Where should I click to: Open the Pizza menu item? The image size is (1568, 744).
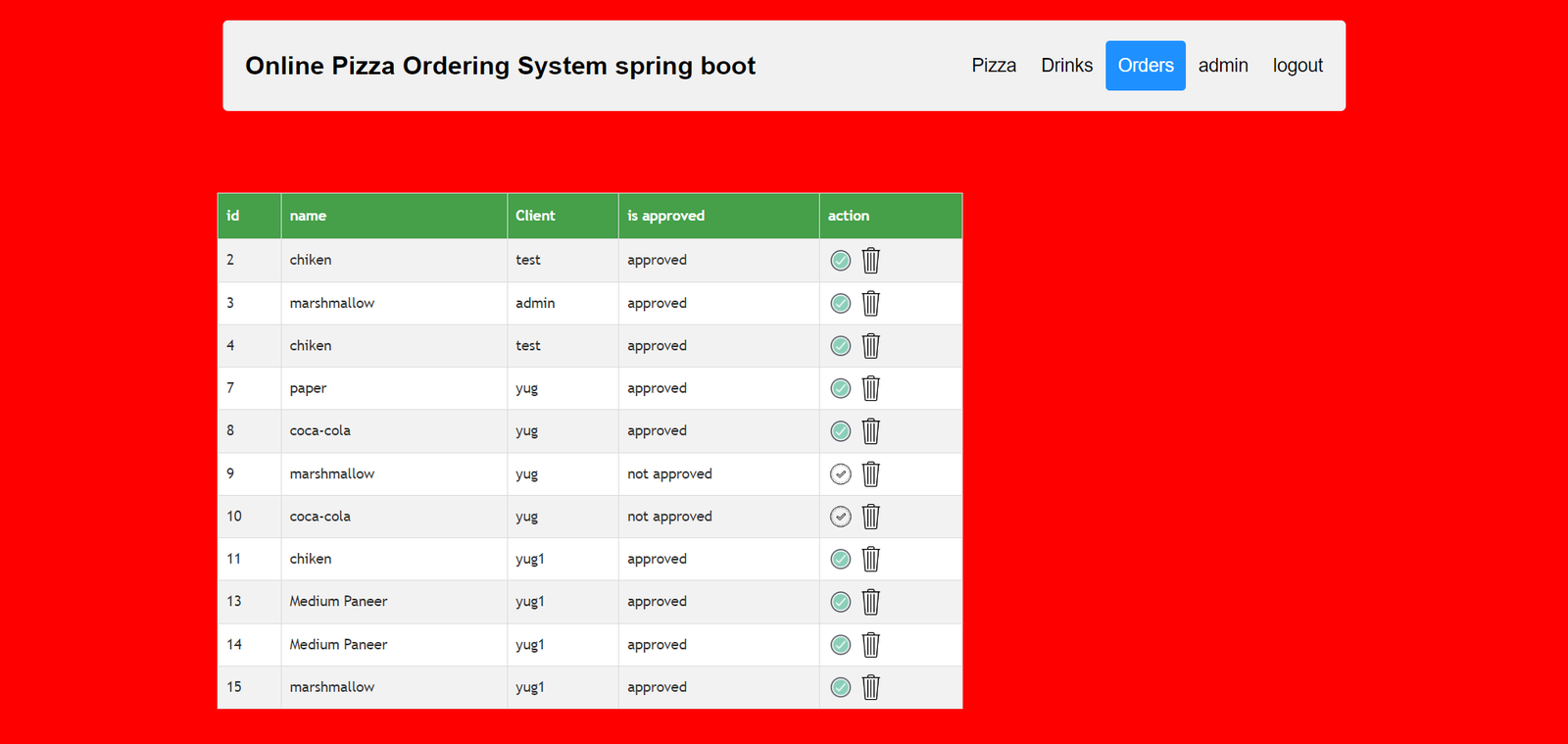tap(993, 66)
